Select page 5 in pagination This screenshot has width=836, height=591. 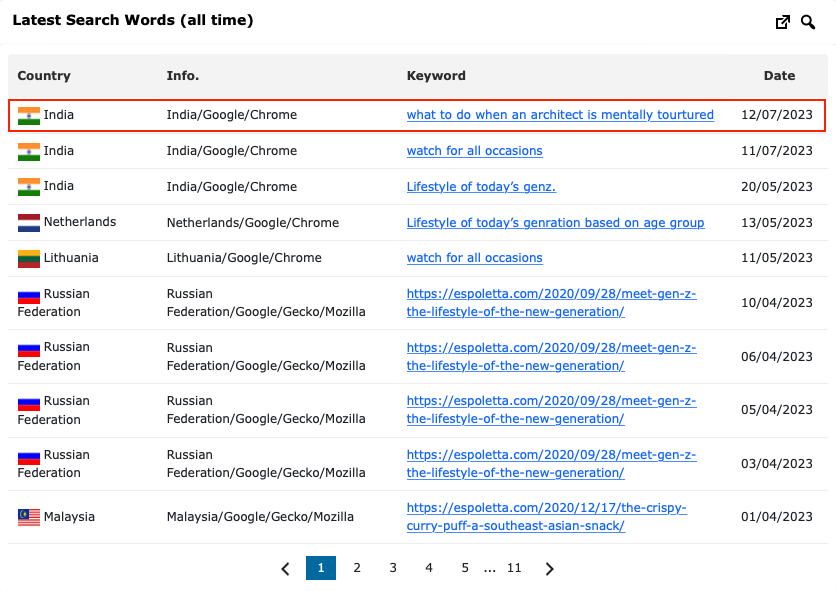click(x=465, y=568)
